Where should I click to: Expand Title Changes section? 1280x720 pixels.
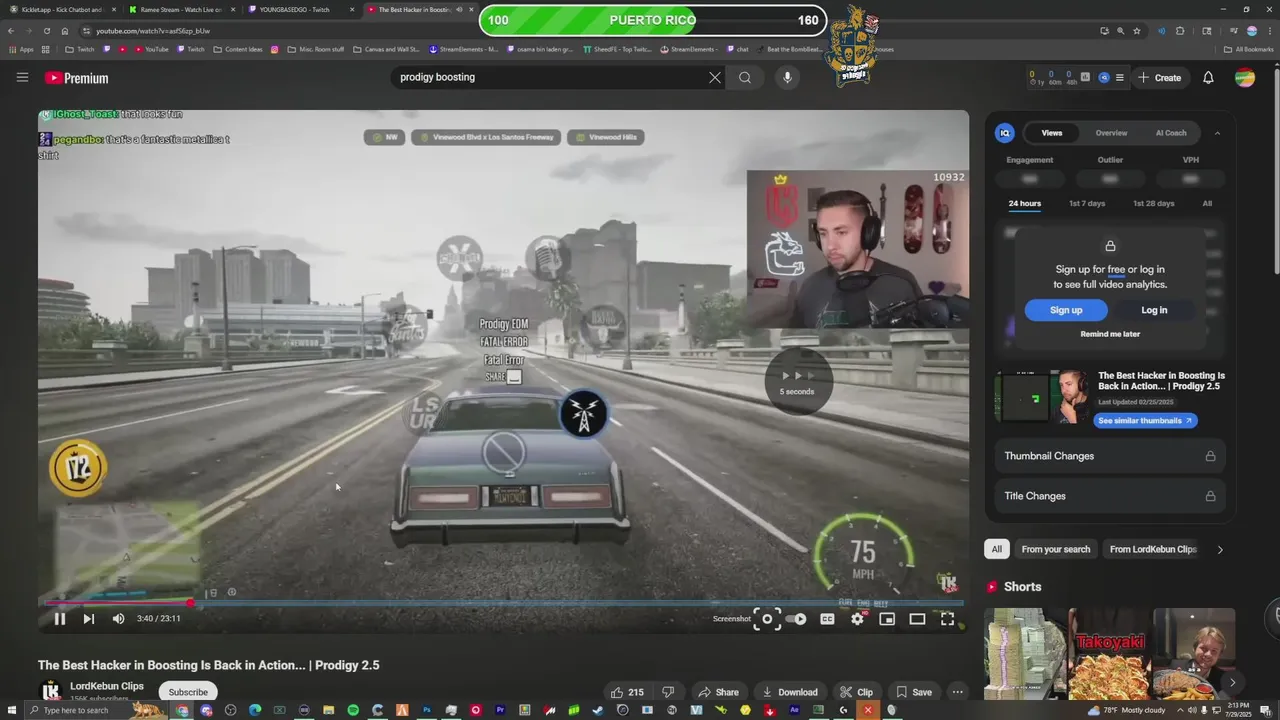pyautogui.click(x=1110, y=496)
